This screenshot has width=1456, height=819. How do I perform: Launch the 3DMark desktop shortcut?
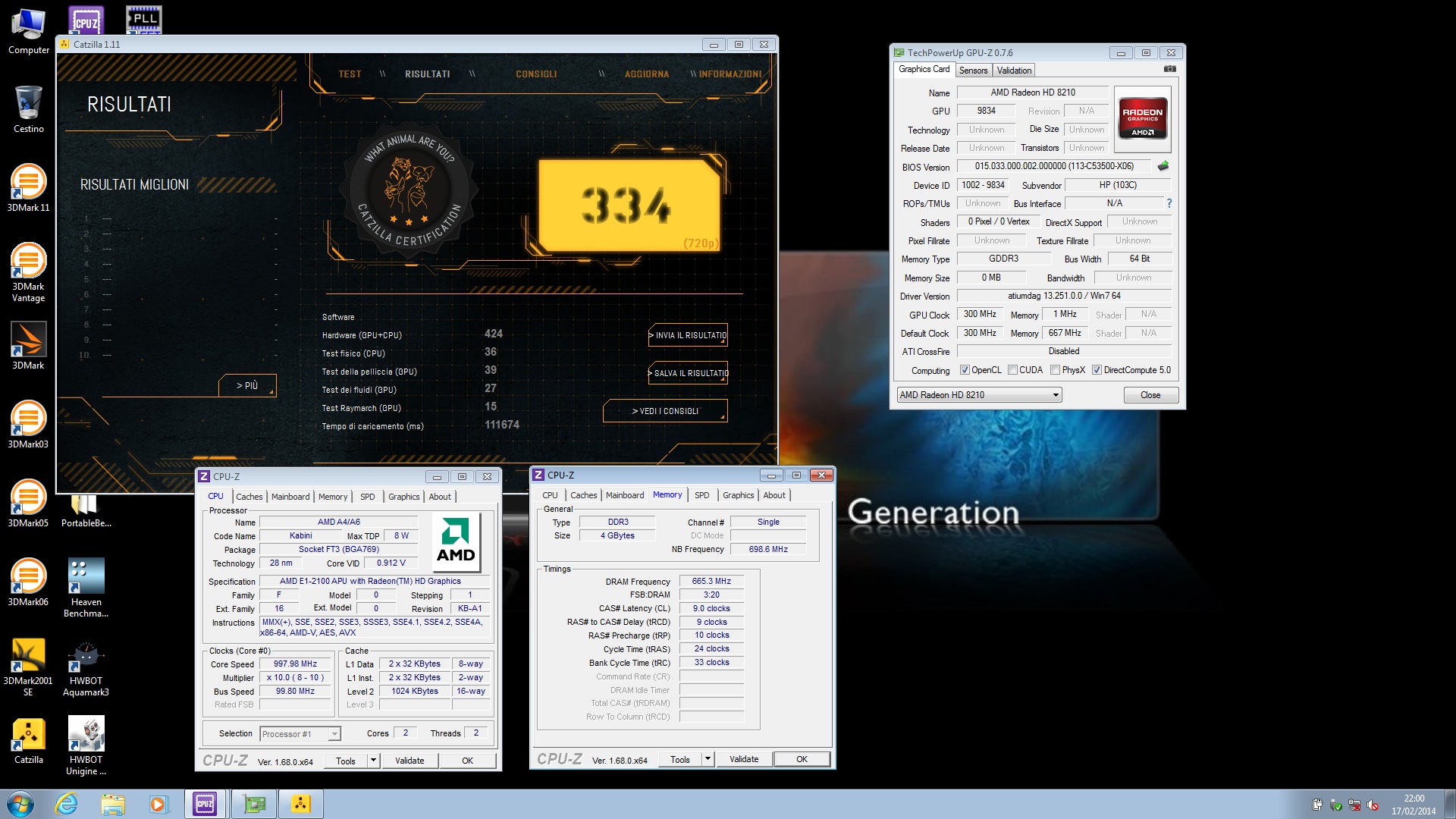point(29,346)
